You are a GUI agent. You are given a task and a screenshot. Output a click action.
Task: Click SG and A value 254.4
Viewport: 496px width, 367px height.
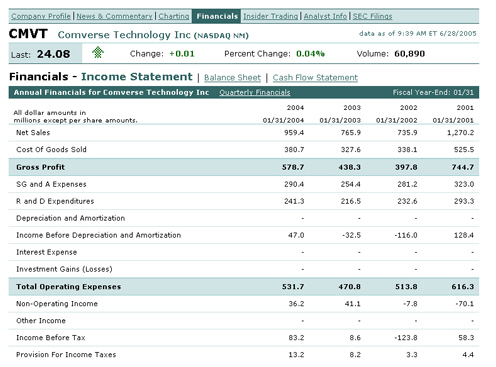[351, 184]
